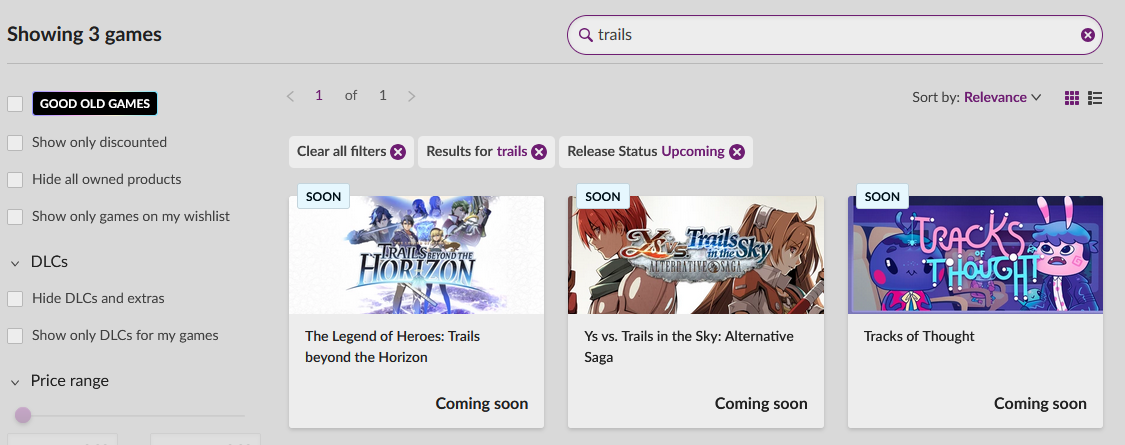Click the SOON badge on Ys vs. Trails
This screenshot has height=445, width=1125.
tap(603, 196)
